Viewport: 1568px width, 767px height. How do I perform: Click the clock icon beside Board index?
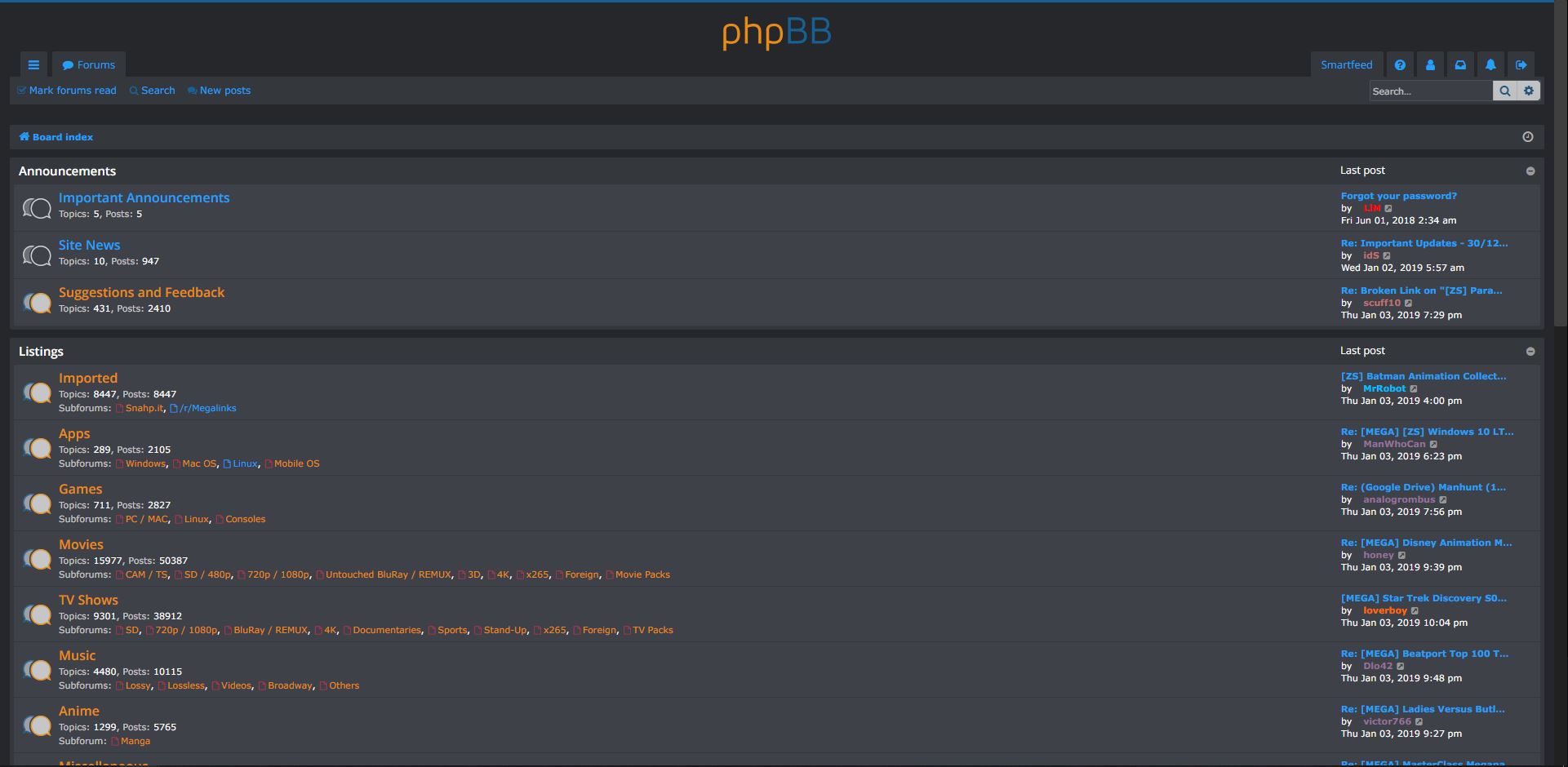click(x=1528, y=137)
